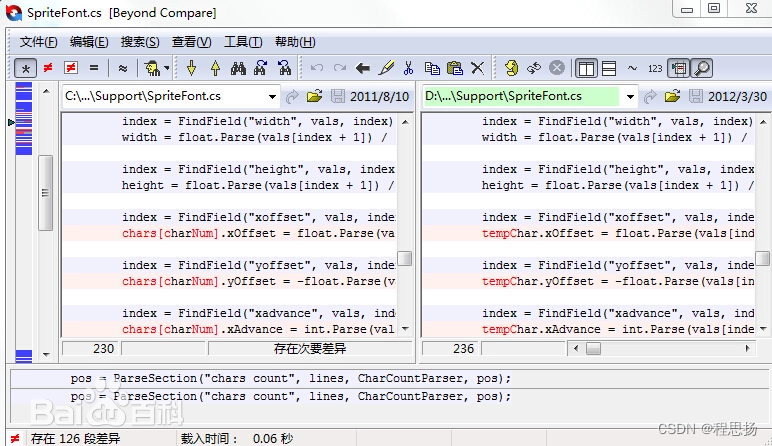772x446 pixels.
Task: Click the Find Next binoculars icon
Action: 261,68
